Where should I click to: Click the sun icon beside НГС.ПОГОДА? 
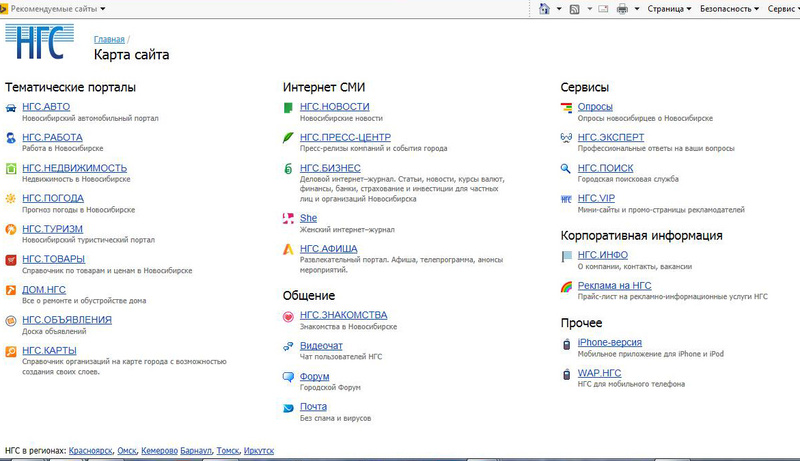(11, 198)
